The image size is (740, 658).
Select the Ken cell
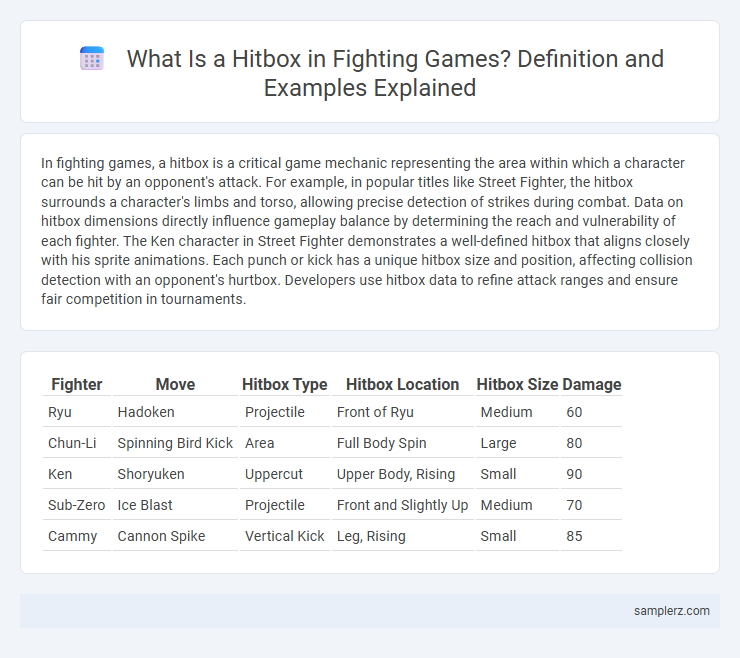(76, 474)
